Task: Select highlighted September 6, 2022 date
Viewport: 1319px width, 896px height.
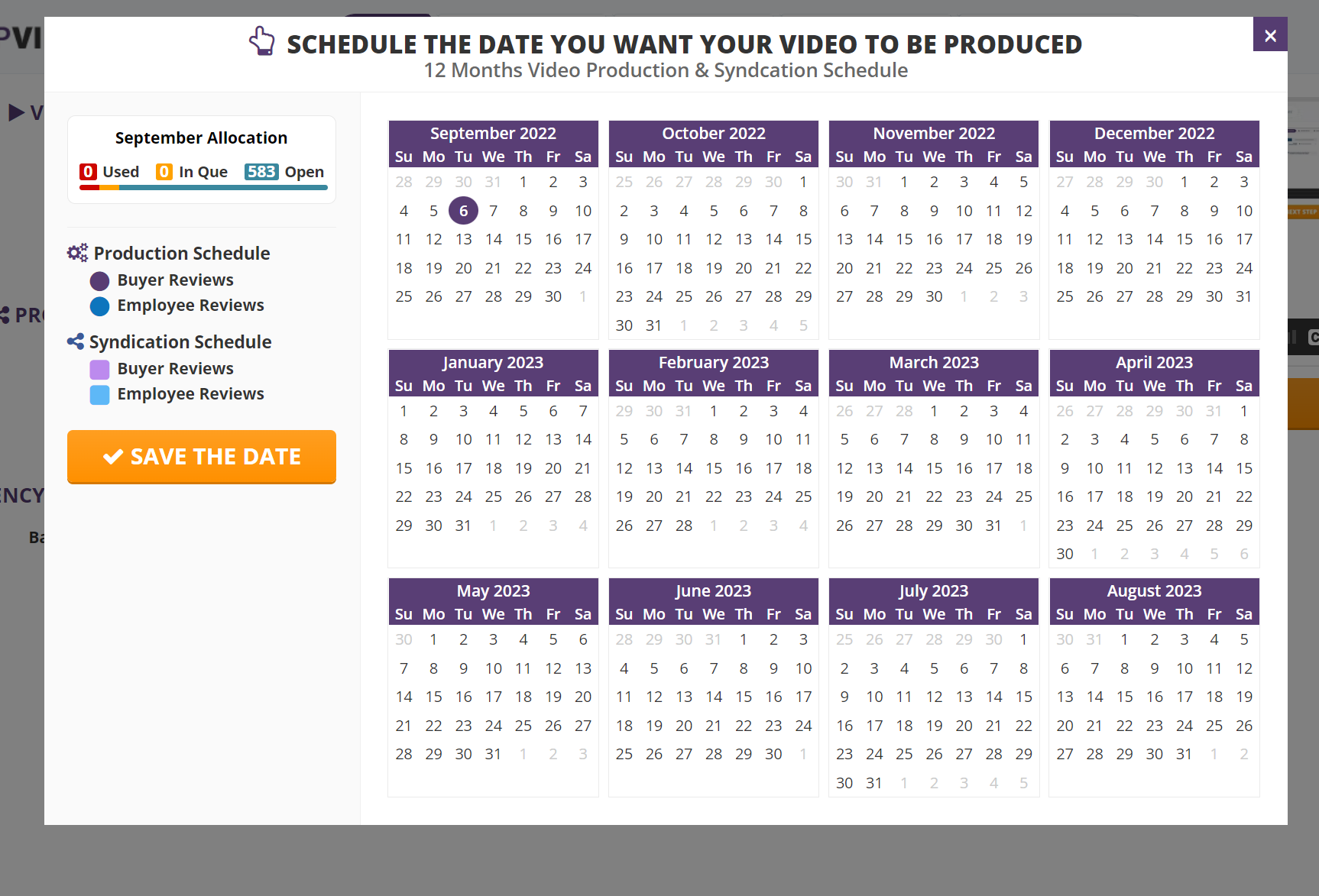Action: pos(463,211)
